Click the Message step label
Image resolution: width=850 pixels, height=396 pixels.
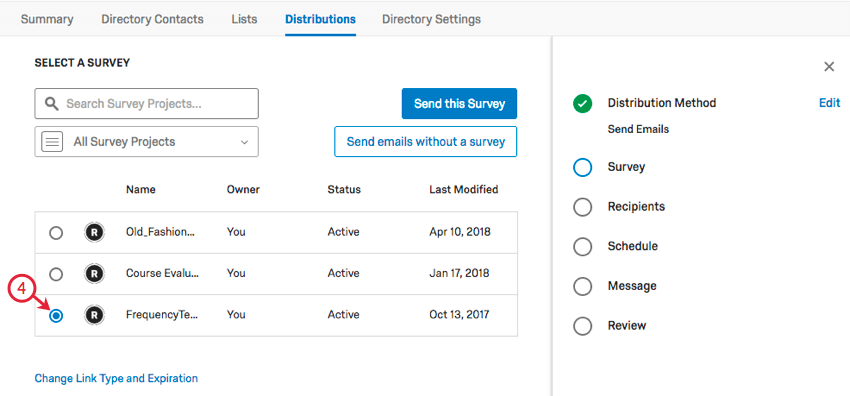pyautogui.click(x=632, y=285)
